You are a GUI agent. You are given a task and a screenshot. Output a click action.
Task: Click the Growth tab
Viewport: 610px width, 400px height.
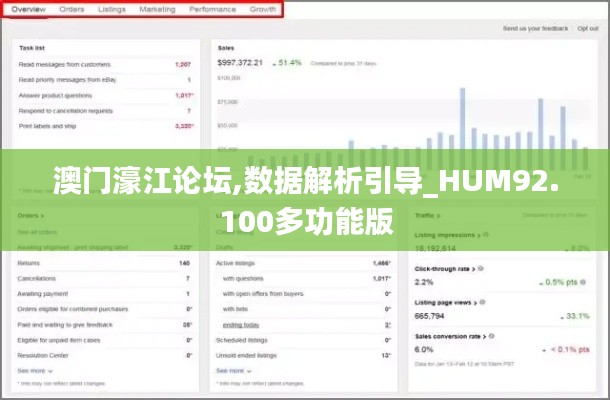tap(262, 9)
